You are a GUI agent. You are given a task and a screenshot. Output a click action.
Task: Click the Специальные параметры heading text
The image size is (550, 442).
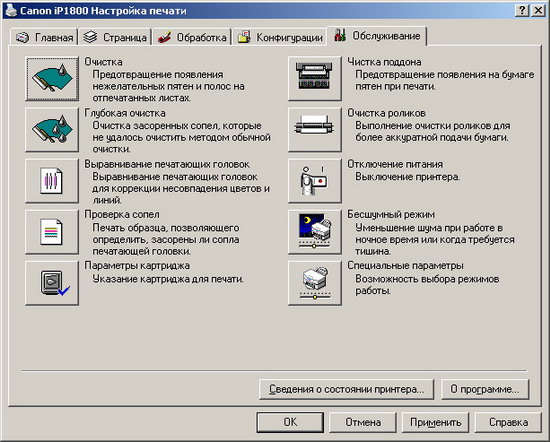[x=405, y=266]
